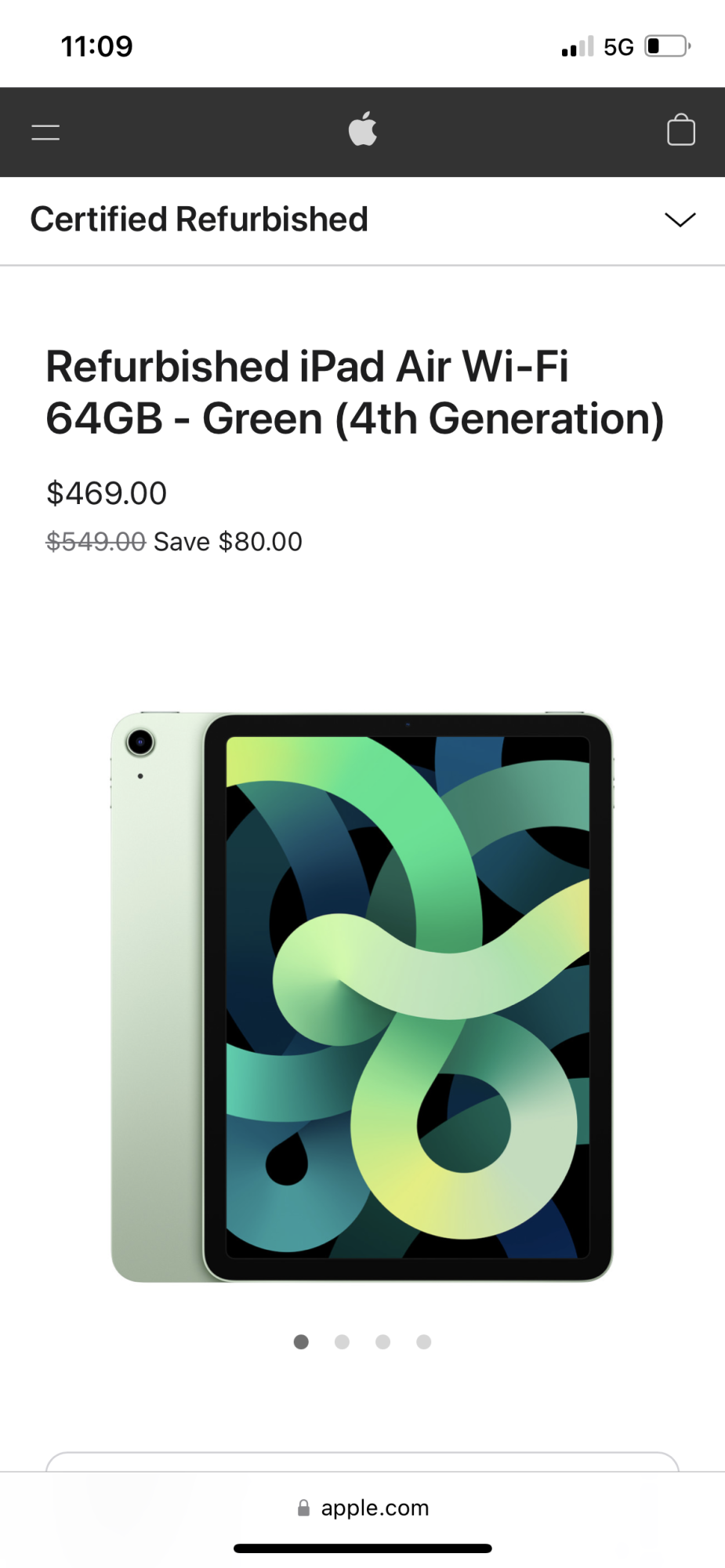The width and height of the screenshot is (725, 1568).
Task: Jump to the fourth gallery image dot
Action: click(424, 1342)
